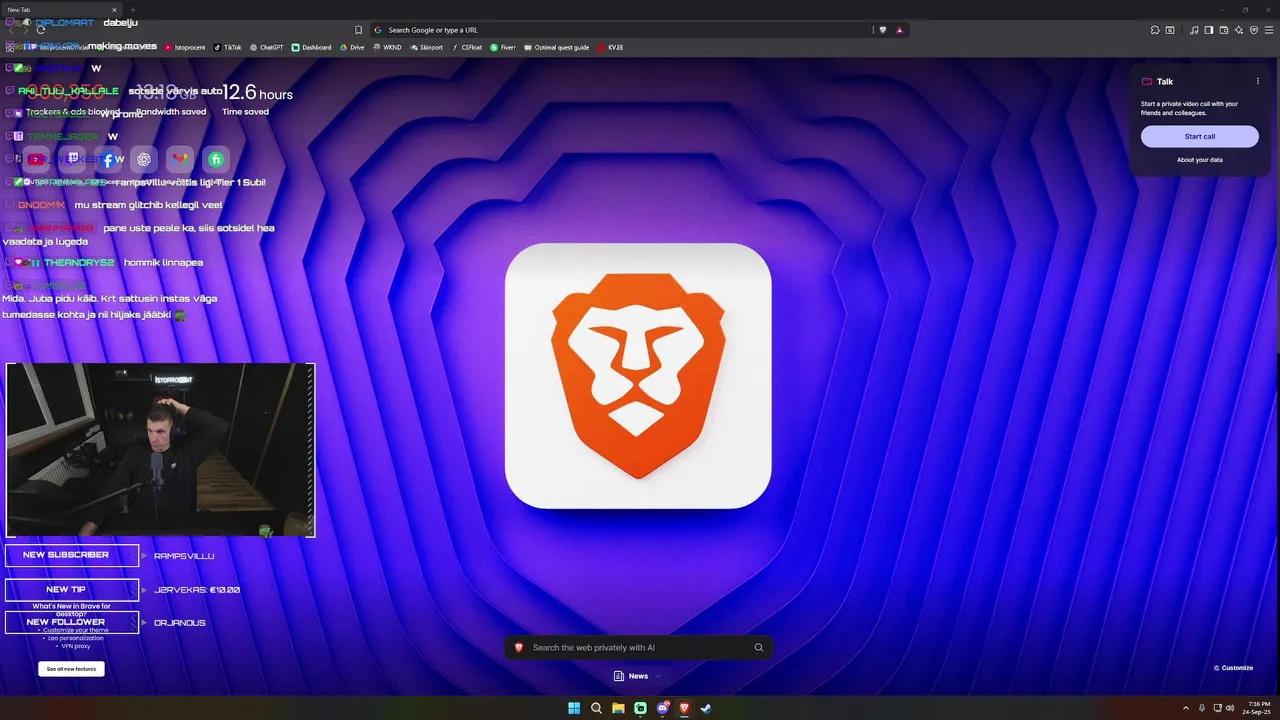The image size is (1280, 720).
Task: Click the address bar search field
Action: [620, 30]
